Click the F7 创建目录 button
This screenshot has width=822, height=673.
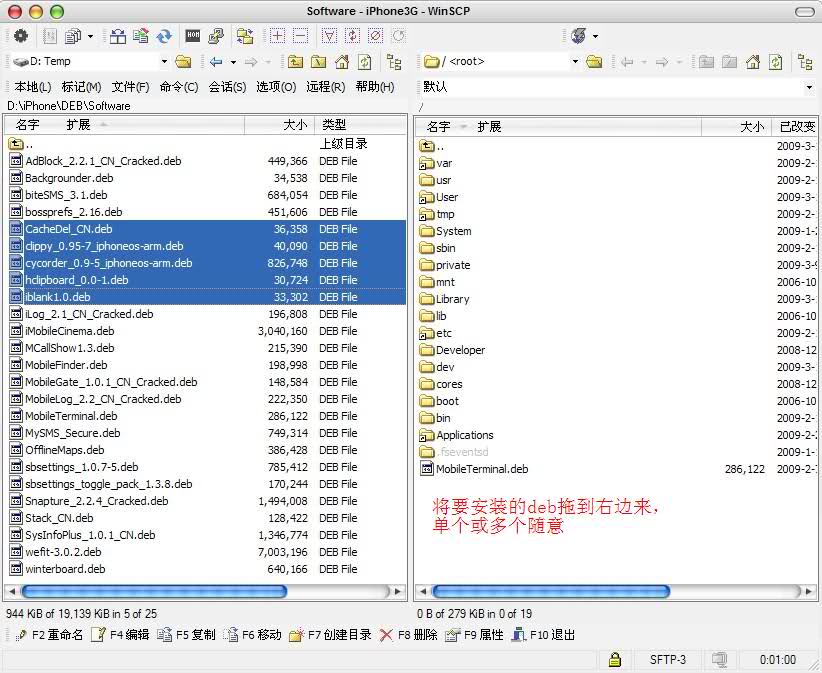330,635
